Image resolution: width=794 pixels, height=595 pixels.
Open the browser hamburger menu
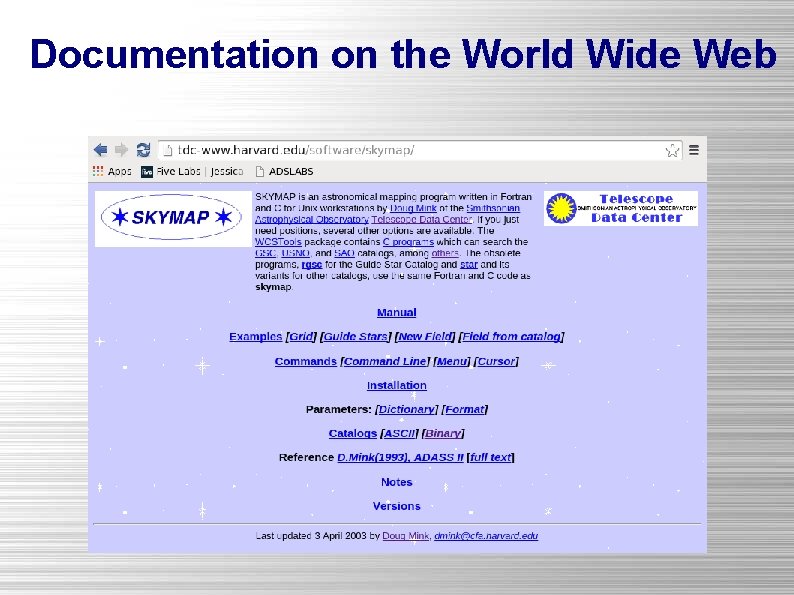click(x=694, y=150)
